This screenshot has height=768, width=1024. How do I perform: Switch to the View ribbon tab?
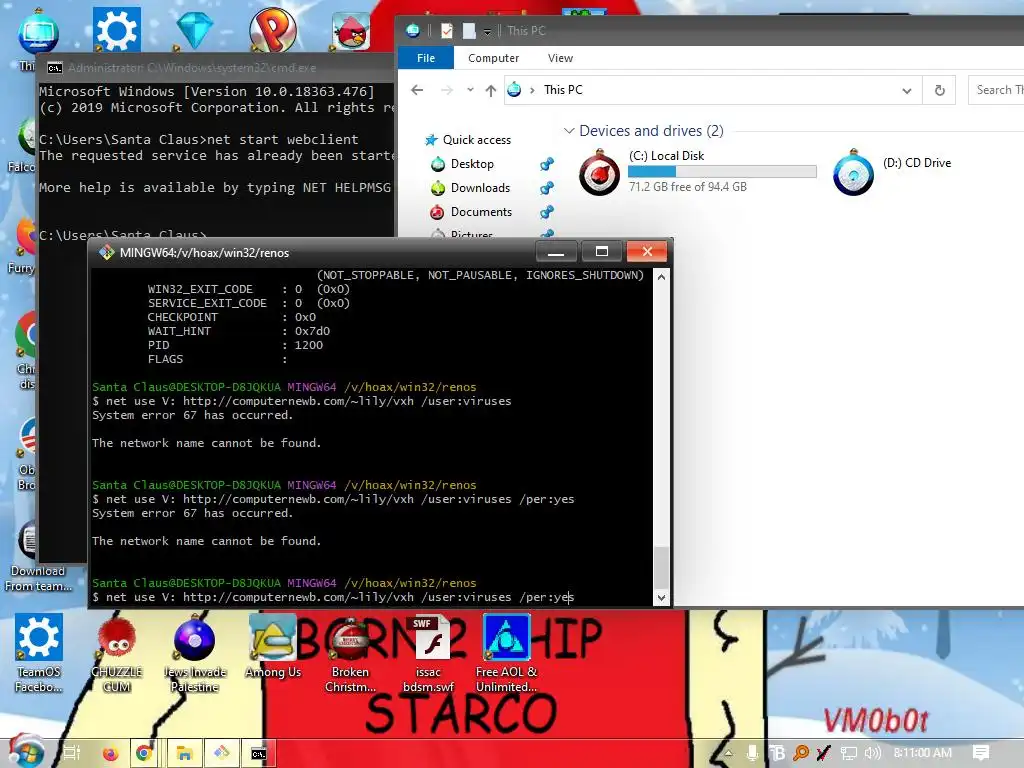click(560, 57)
